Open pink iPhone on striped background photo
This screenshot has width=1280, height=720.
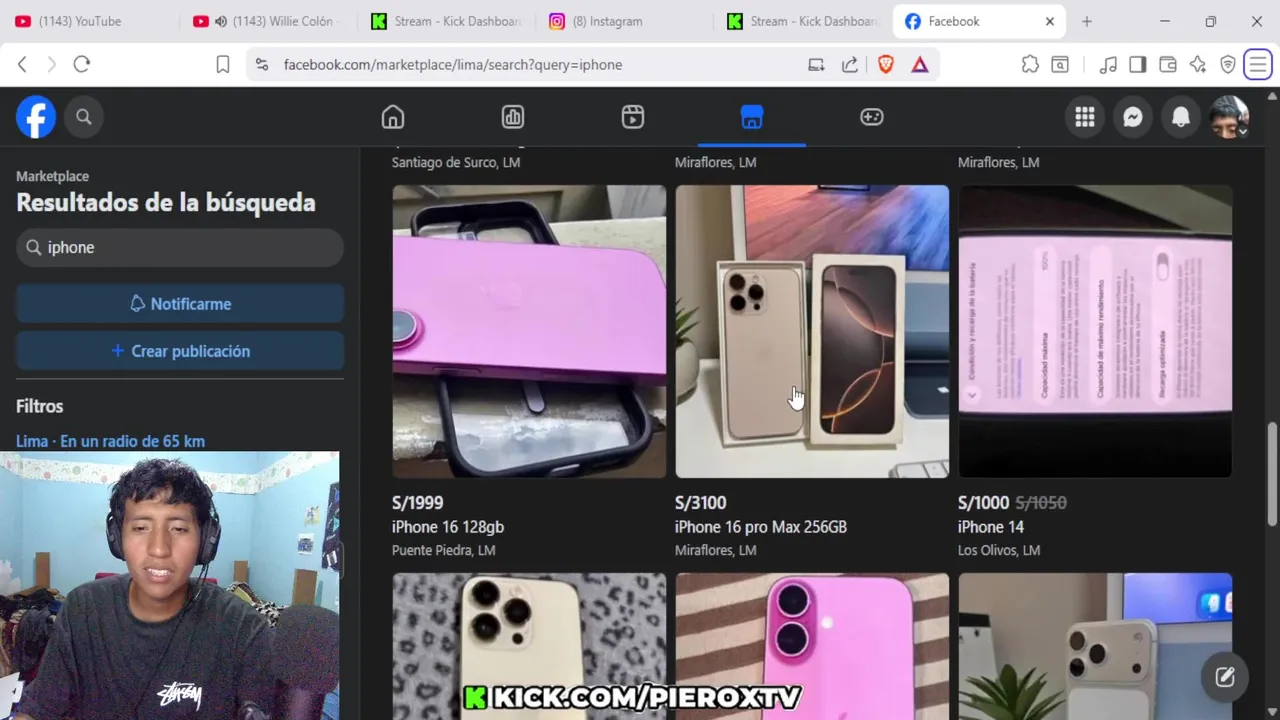tap(812, 646)
